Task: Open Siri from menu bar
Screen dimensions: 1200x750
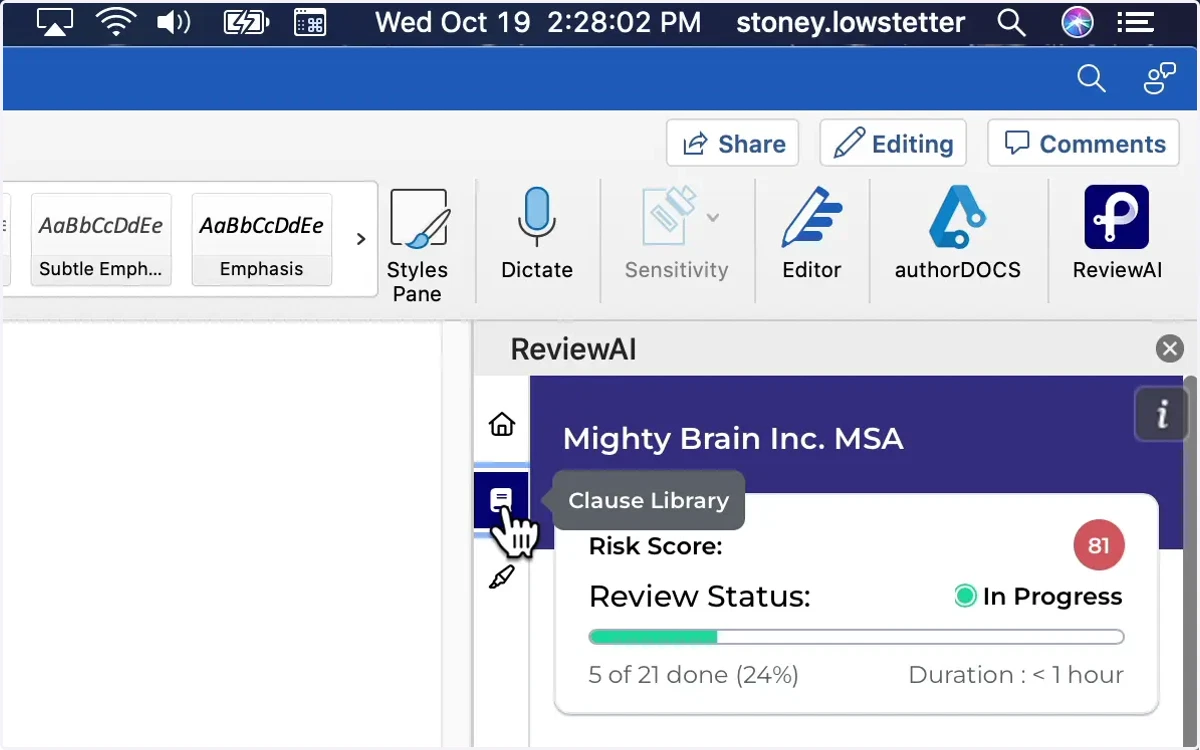Action: coord(1077,22)
